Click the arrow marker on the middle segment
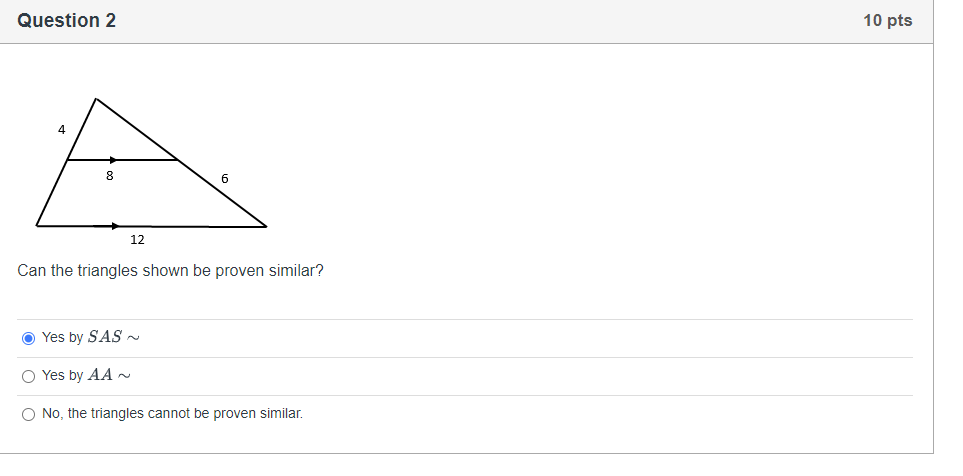The height and width of the screenshot is (476, 963). (x=113, y=160)
